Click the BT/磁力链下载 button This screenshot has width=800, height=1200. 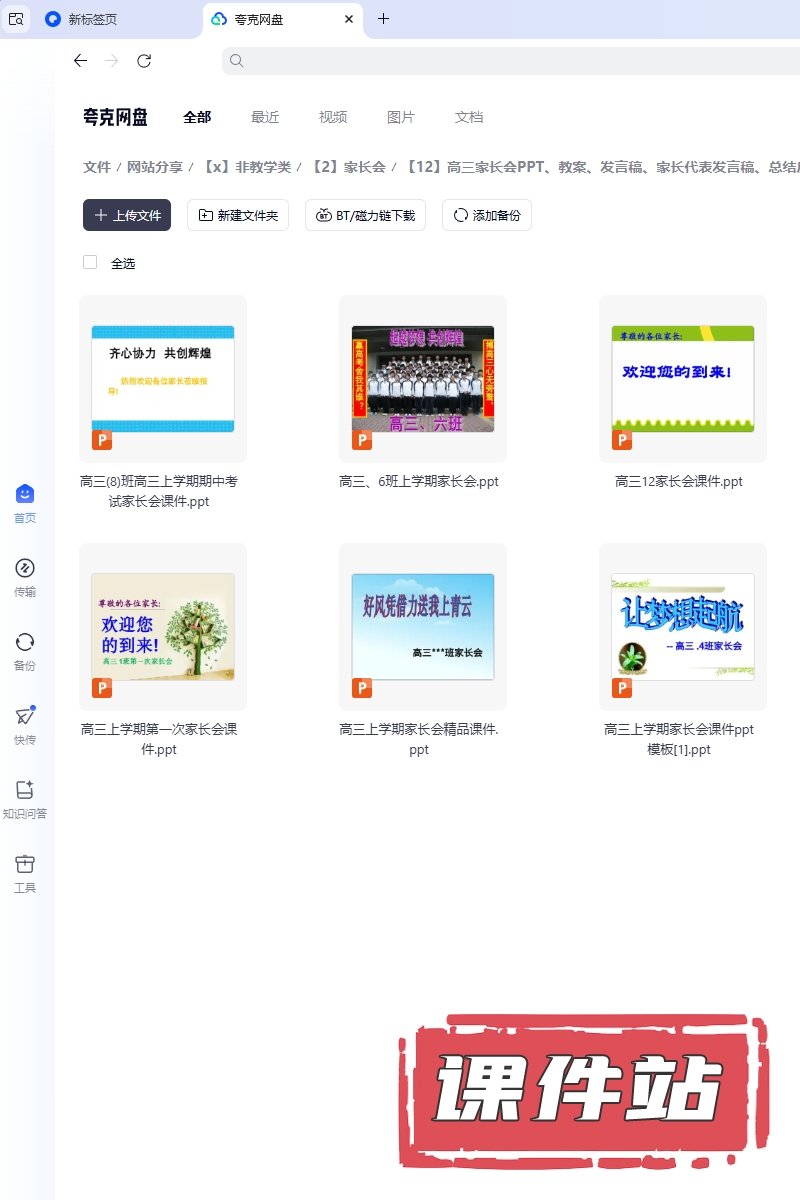pyautogui.click(x=366, y=215)
